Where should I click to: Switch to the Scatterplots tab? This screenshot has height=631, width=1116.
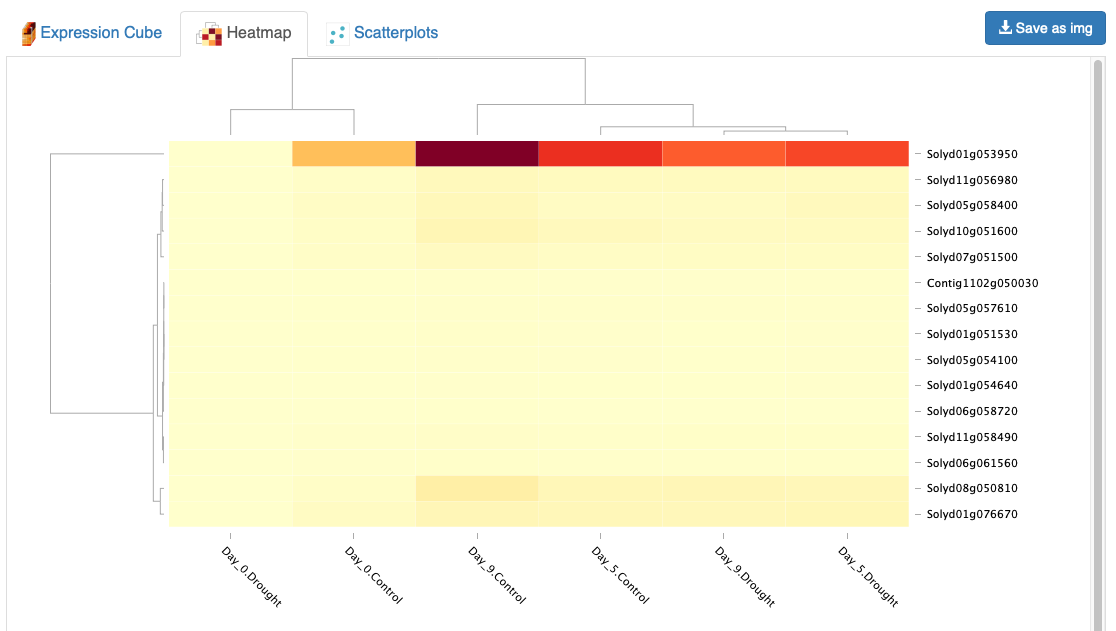click(382, 33)
